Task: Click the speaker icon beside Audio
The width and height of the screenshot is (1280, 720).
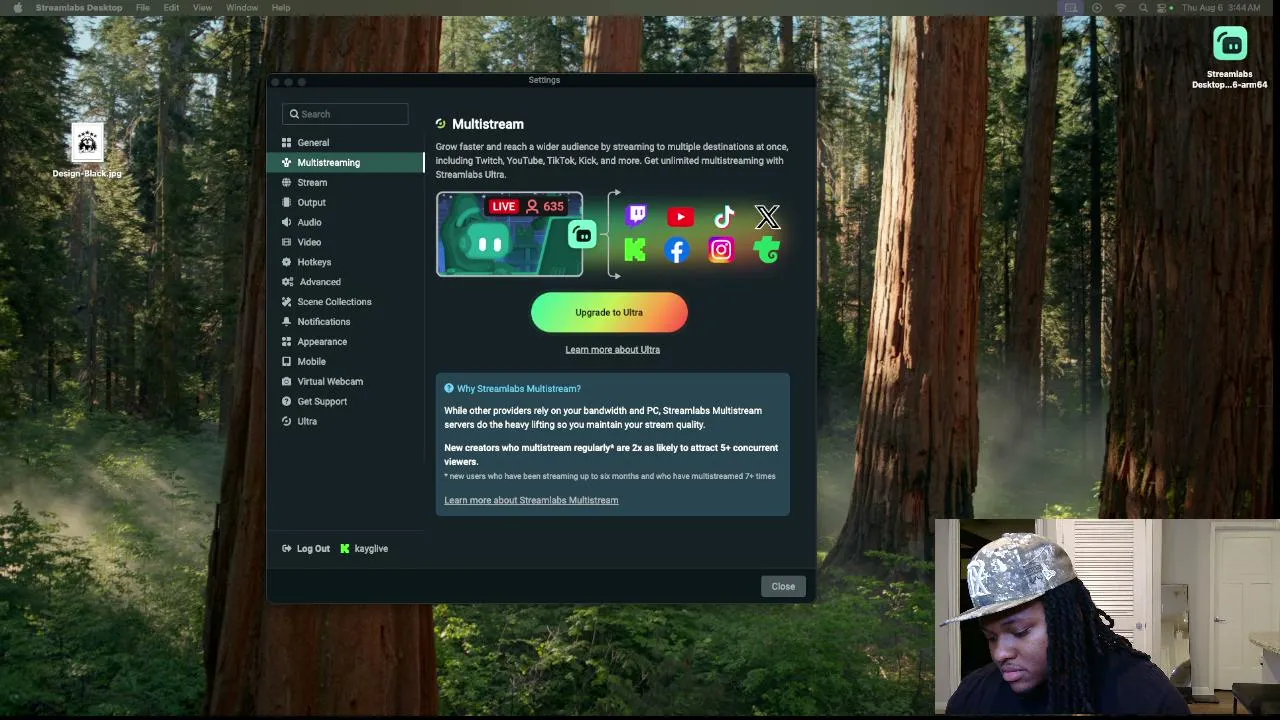Action: (287, 223)
